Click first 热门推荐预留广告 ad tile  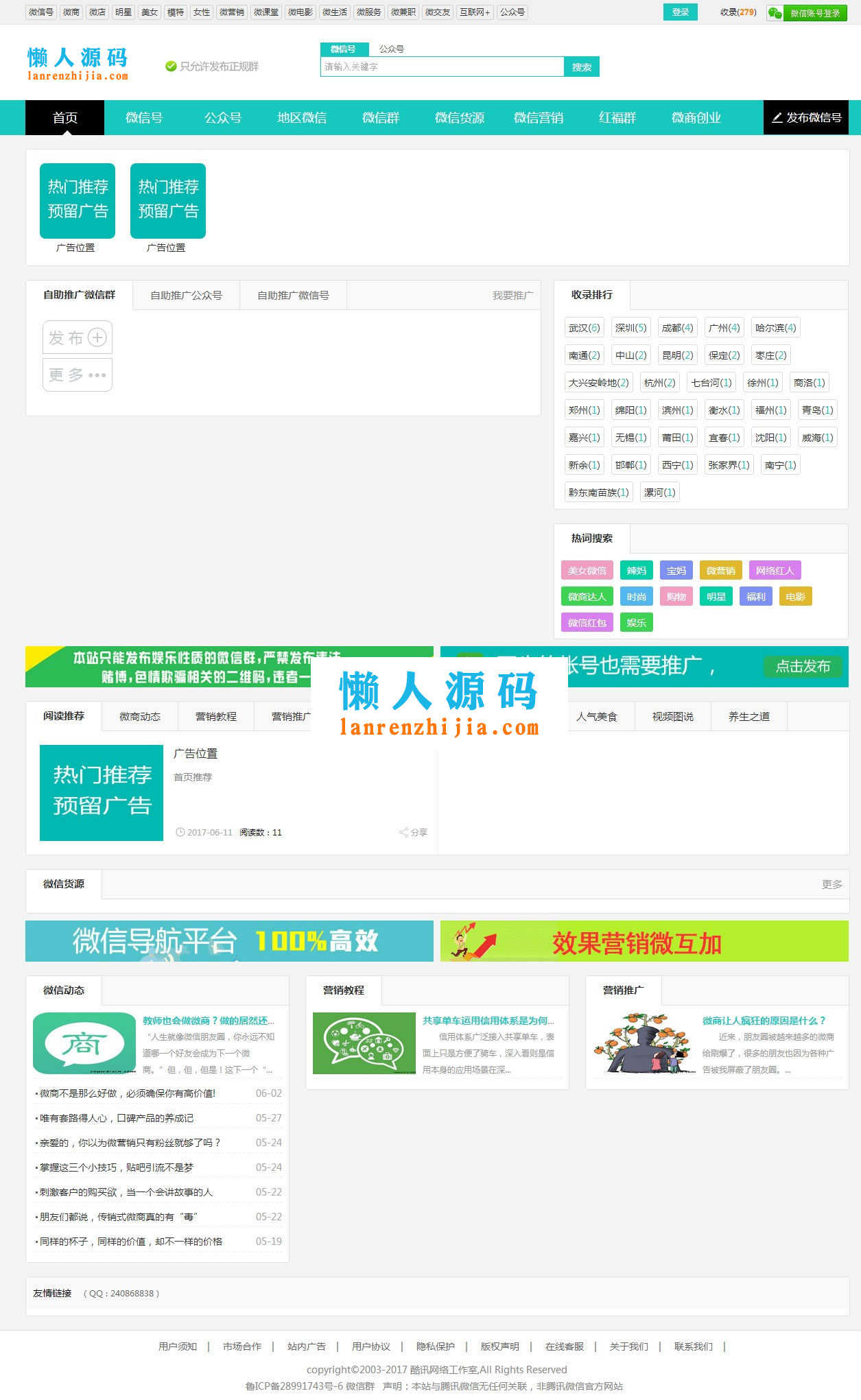click(78, 201)
